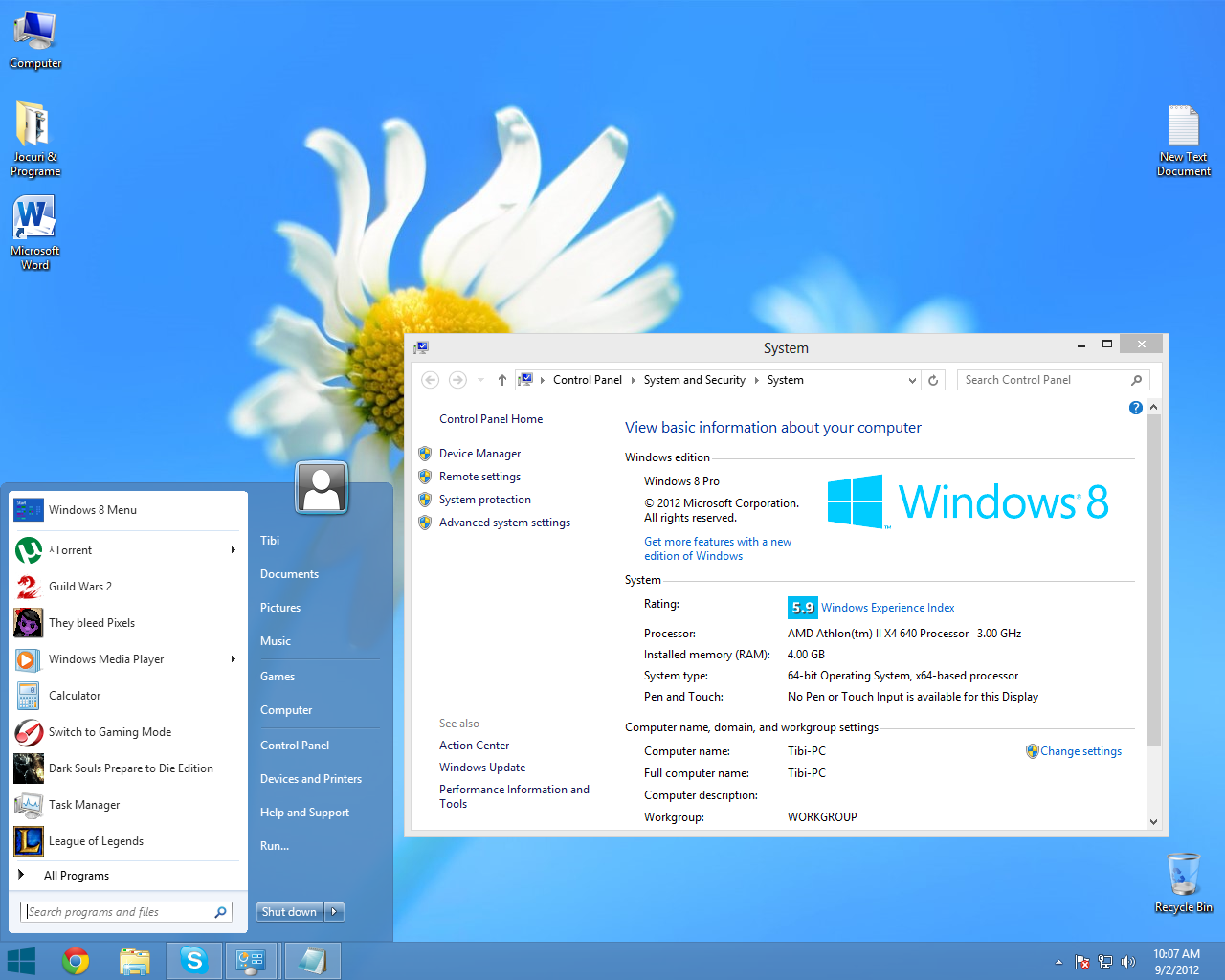Expand the Windows Media Player submenu arrow

[234, 659]
